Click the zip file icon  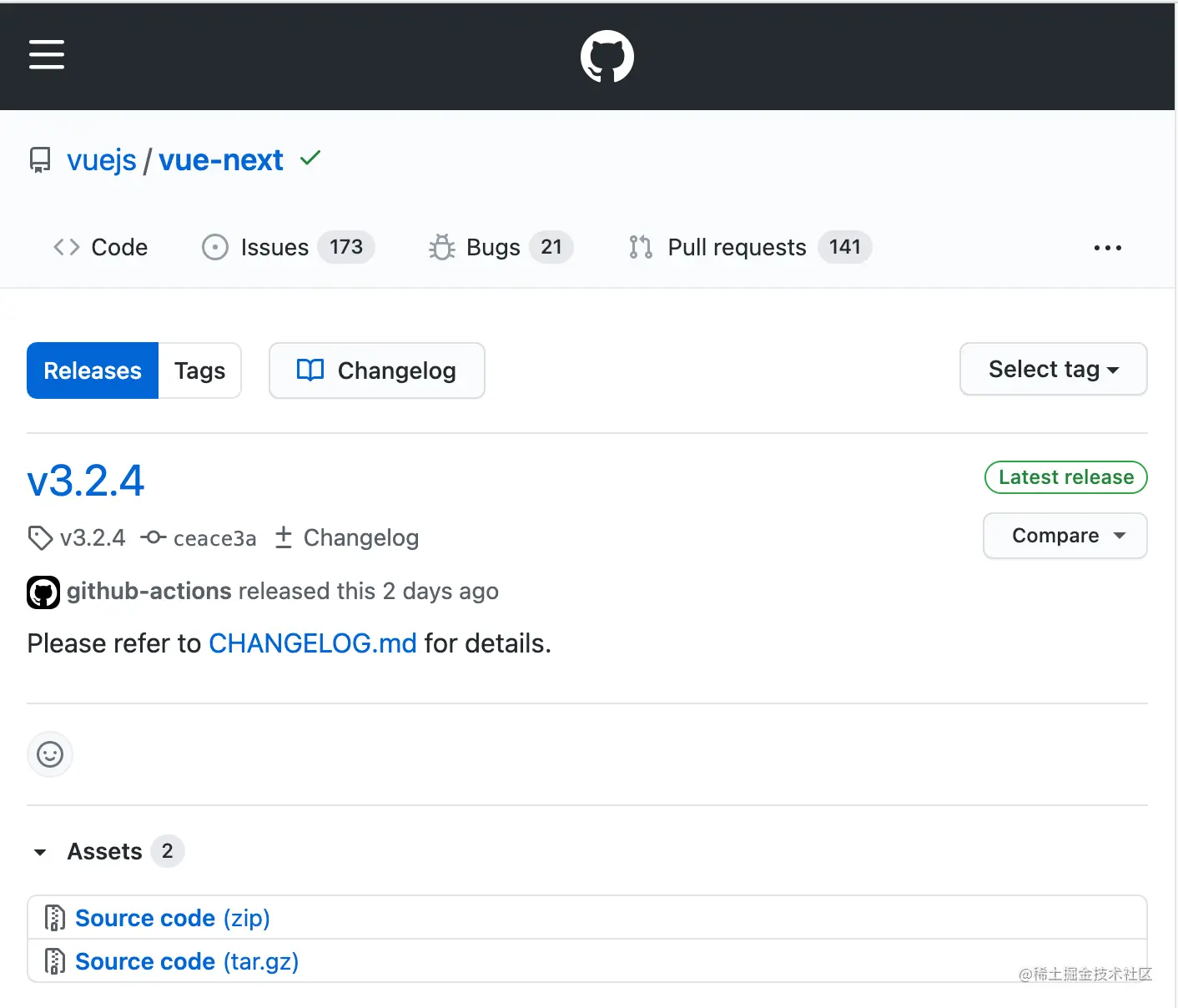click(x=54, y=918)
